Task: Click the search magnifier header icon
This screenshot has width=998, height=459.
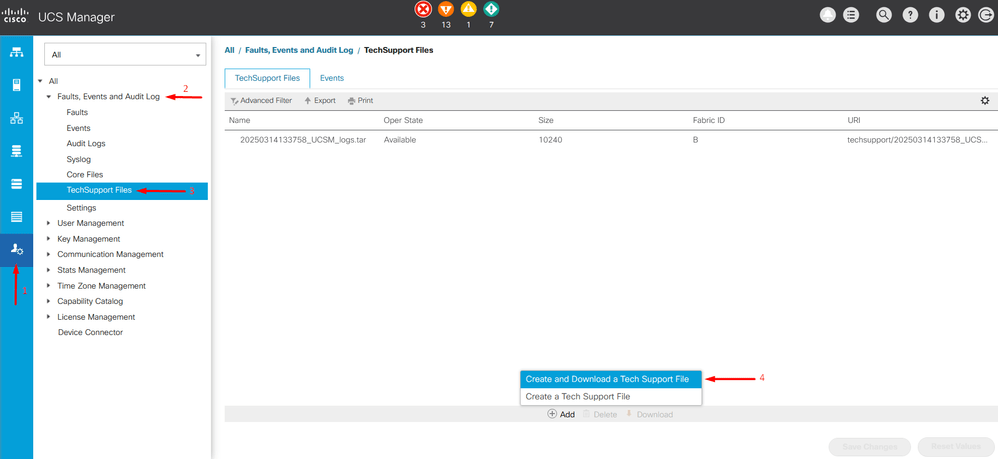Action: tap(883, 16)
